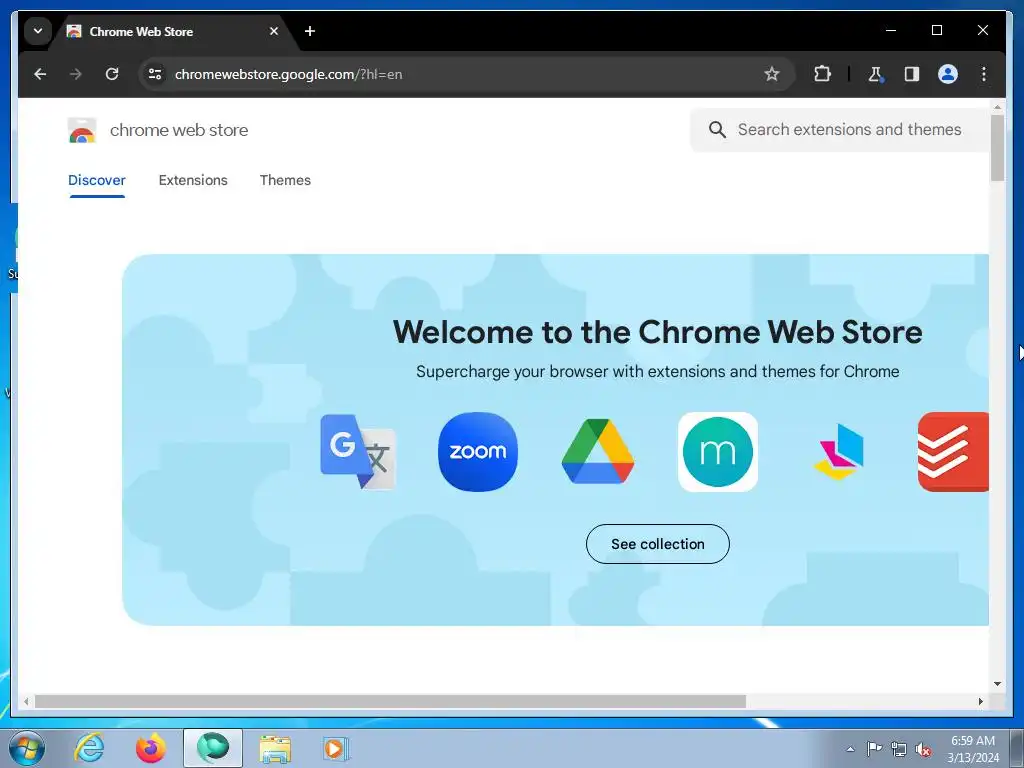Click the vertical scrollbar thumb
Screen dimensions: 1024x768
click(997, 148)
